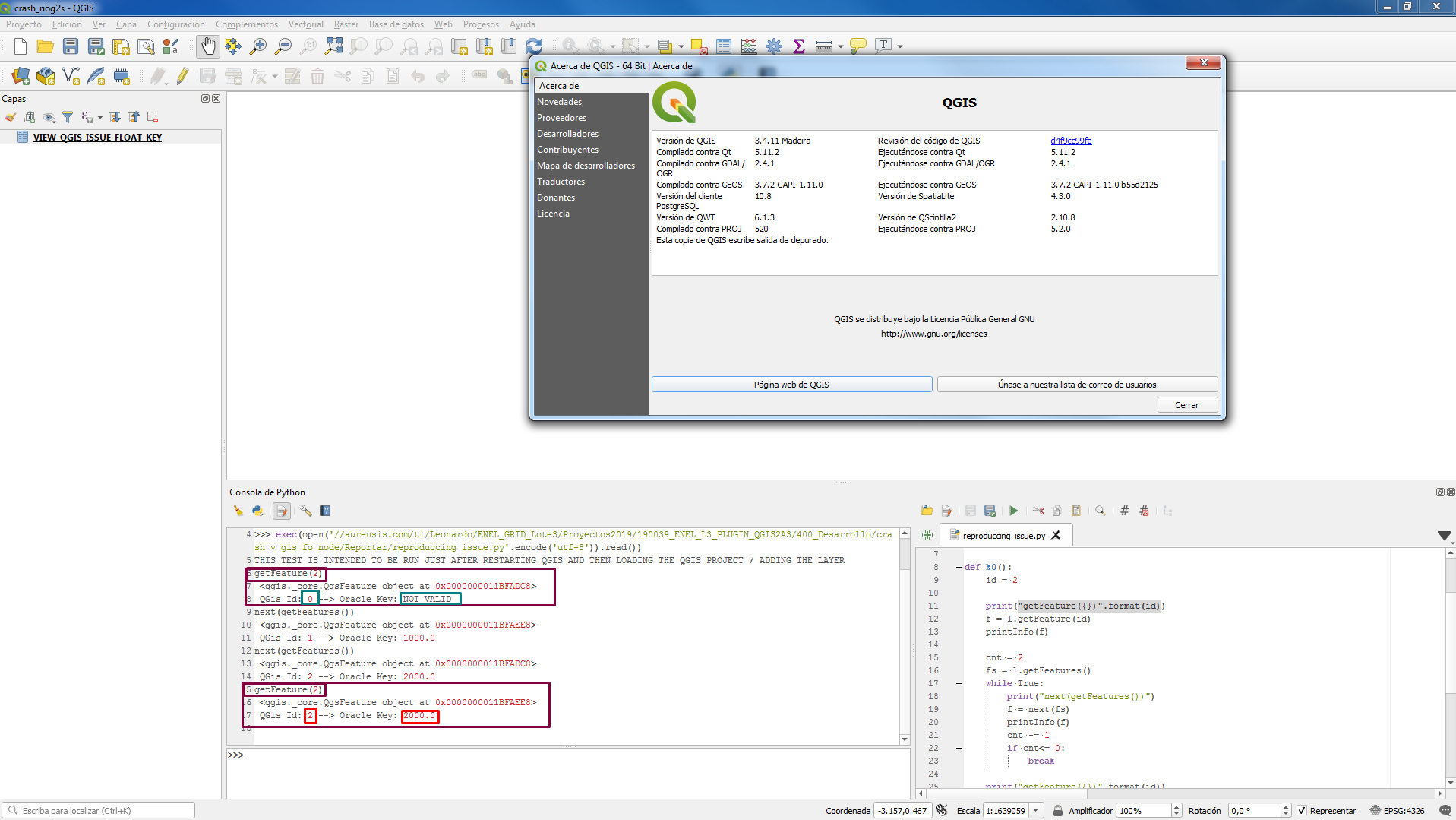Image resolution: width=1456 pixels, height=820 pixels.
Task: Collapse the def k0 code fold marker
Action: 959,567
